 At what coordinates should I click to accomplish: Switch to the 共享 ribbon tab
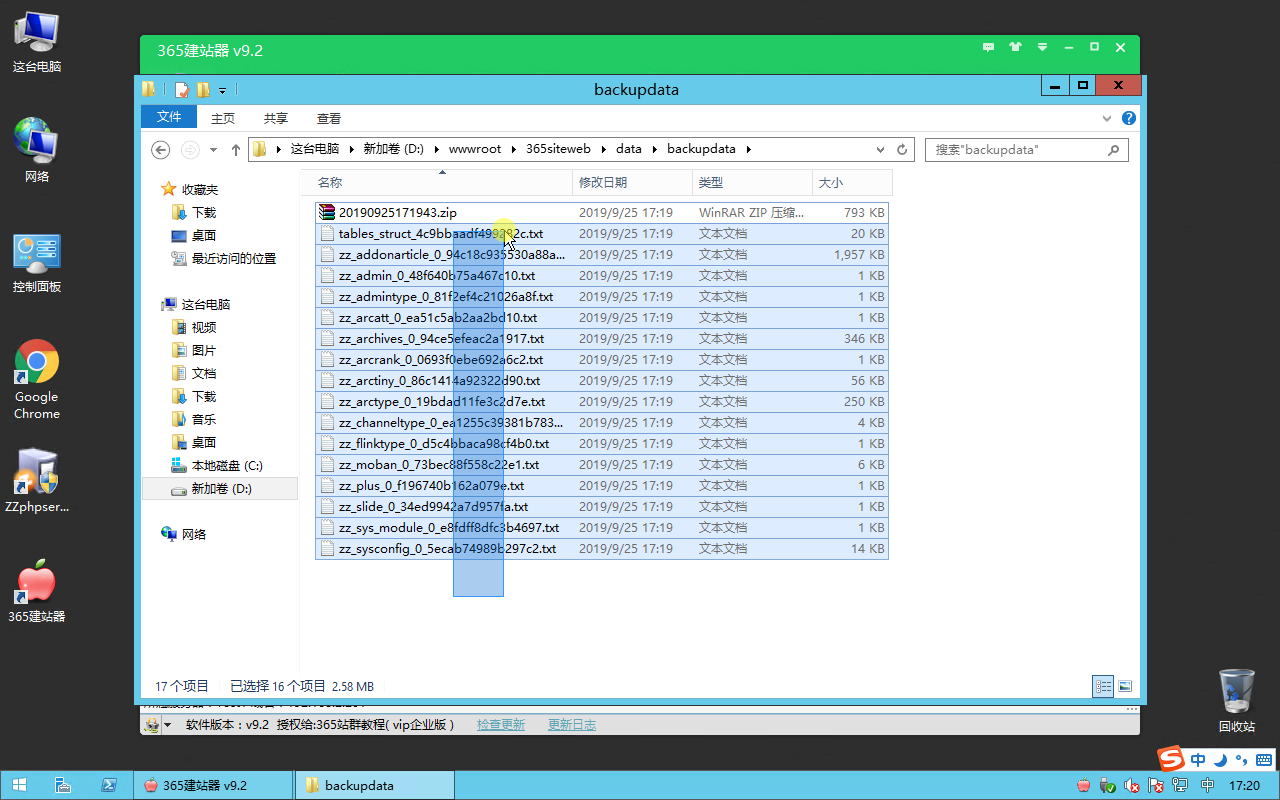click(x=276, y=118)
